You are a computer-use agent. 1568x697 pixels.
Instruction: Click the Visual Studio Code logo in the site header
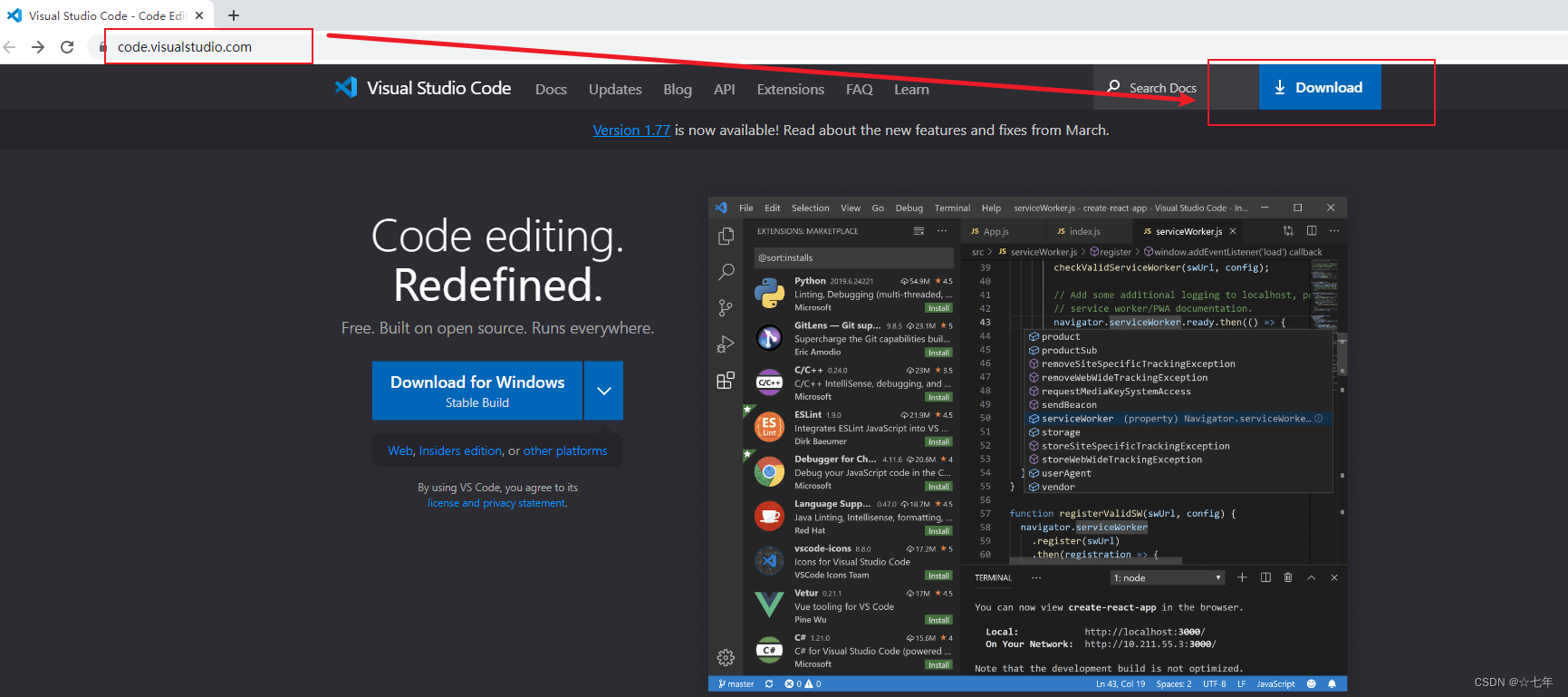tap(423, 88)
